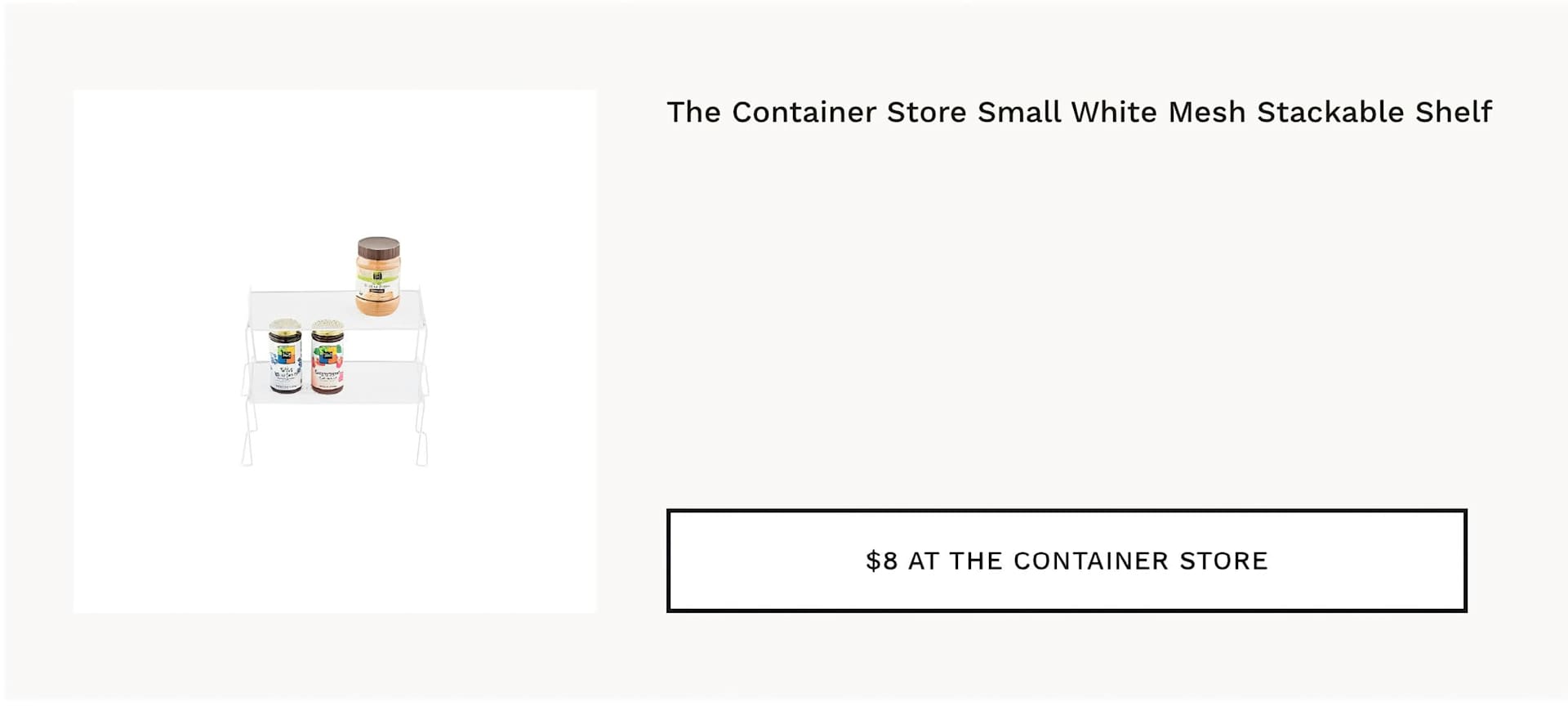1568x706 pixels.
Task: Click the right front leg of the shelf
Action: (421, 433)
